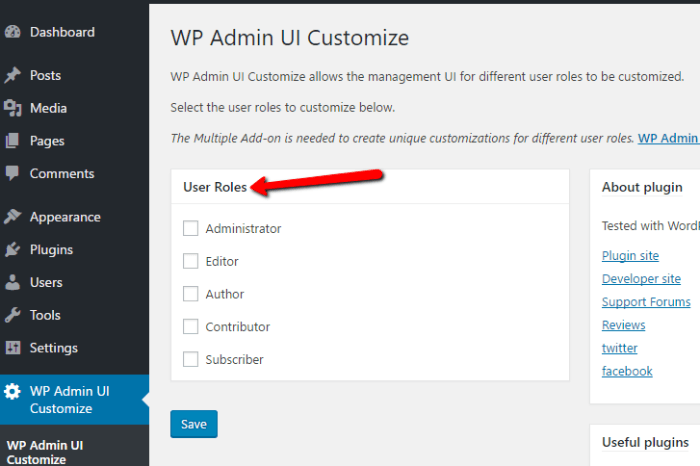Enable the Contributor role checkbox
Image resolution: width=700 pixels, height=466 pixels.
pyautogui.click(x=191, y=326)
